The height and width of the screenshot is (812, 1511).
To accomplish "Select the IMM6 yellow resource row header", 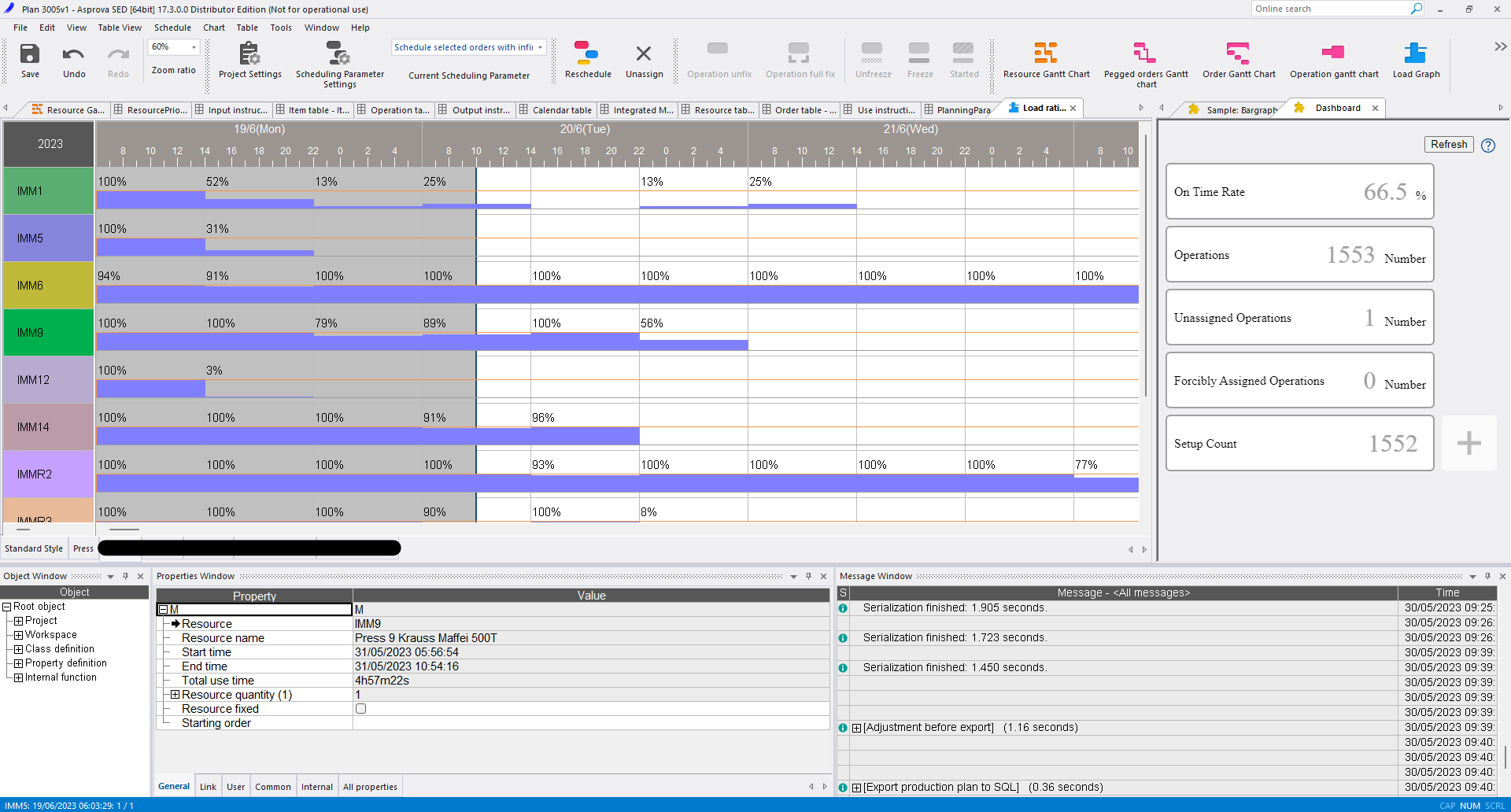I will [x=49, y=286].
